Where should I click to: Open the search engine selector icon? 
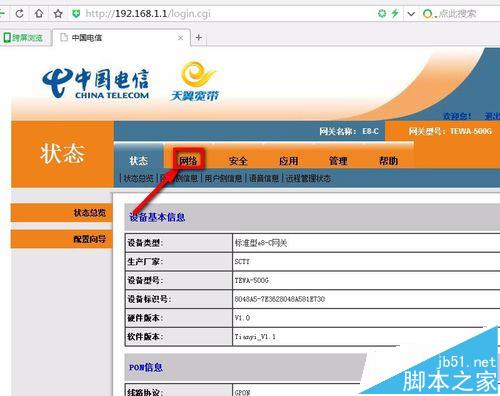[429, 14]
